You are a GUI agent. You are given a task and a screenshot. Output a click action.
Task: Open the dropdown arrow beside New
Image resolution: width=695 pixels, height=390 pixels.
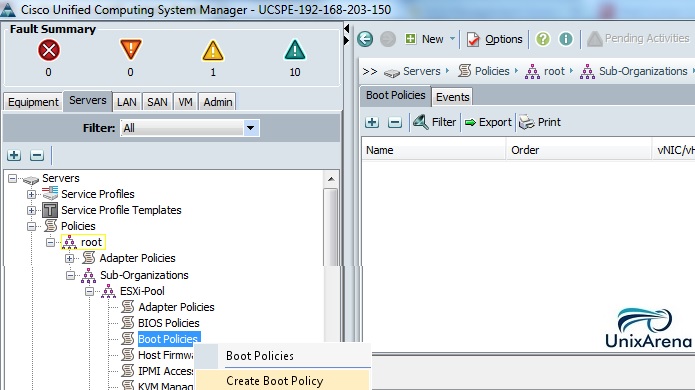(x=452, y=39)
